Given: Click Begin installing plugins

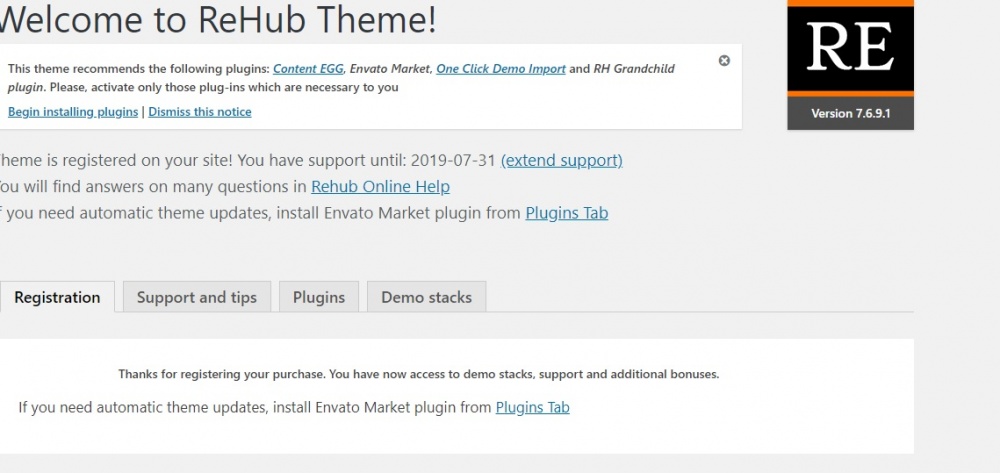Looking at the screenshot, I should pos(73,112).
